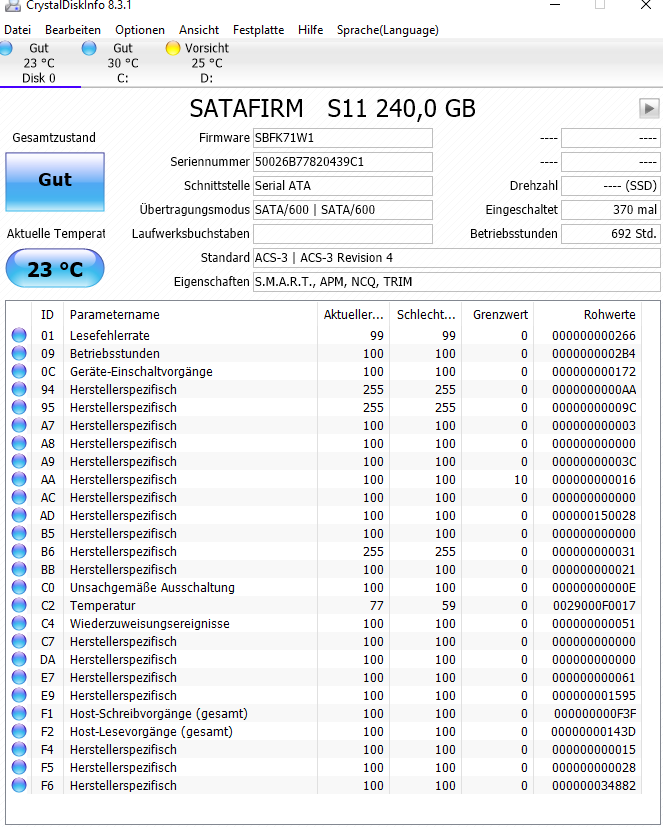Click the Rohwerte column header
This screenshot has height=827, width=663.
pos(588,315)
